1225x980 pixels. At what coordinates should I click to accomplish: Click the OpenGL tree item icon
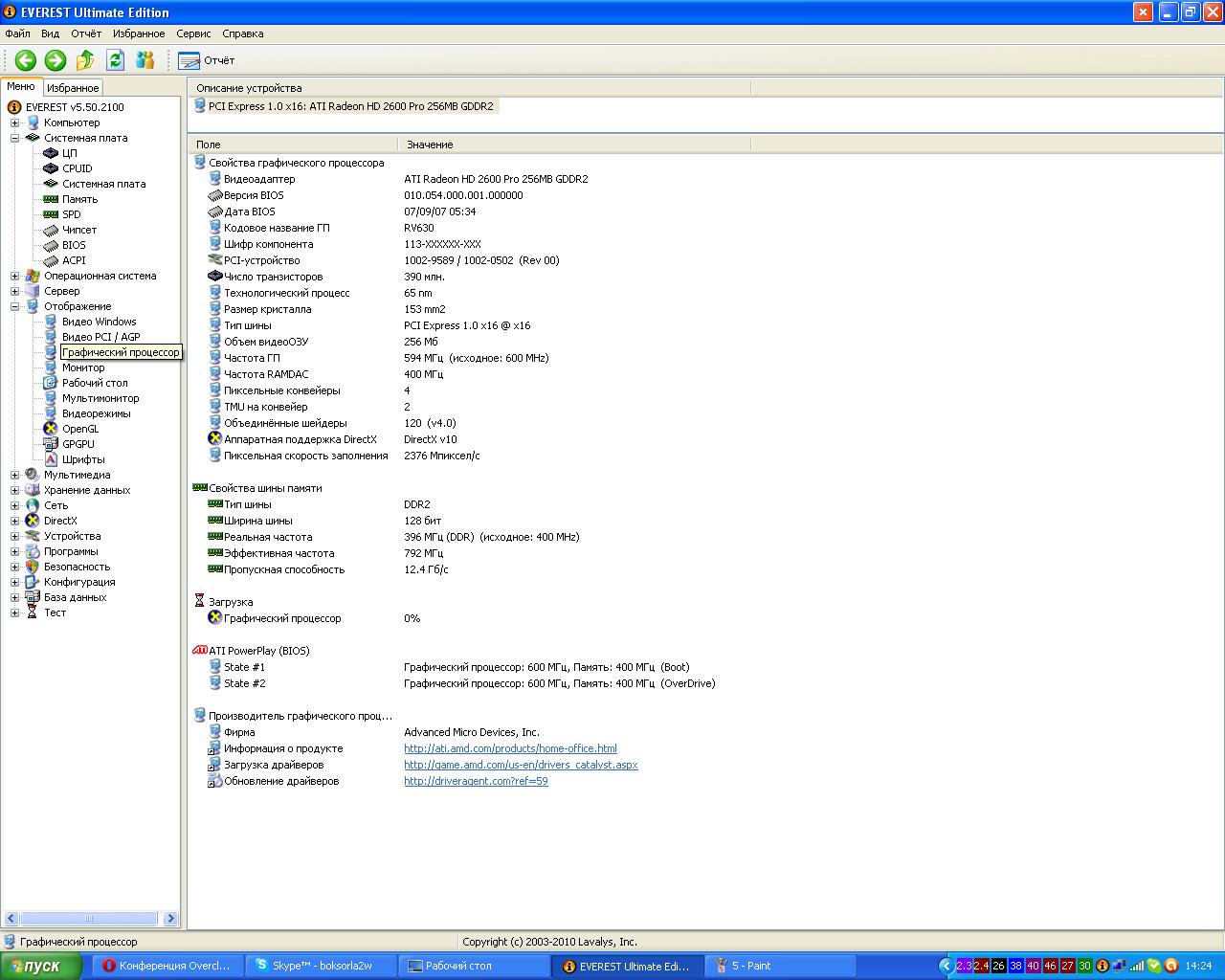tap(51, 429)
